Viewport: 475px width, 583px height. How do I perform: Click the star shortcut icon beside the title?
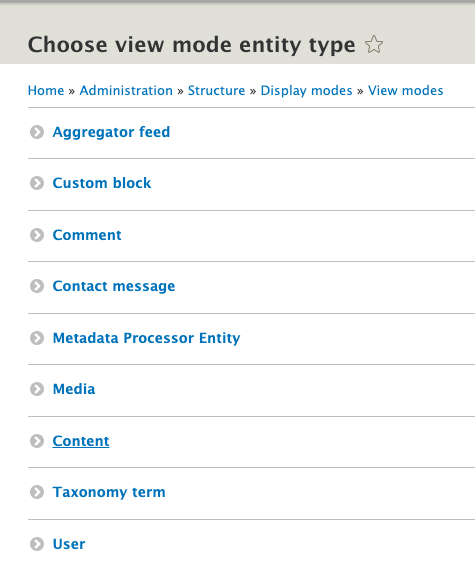(374, 45)
